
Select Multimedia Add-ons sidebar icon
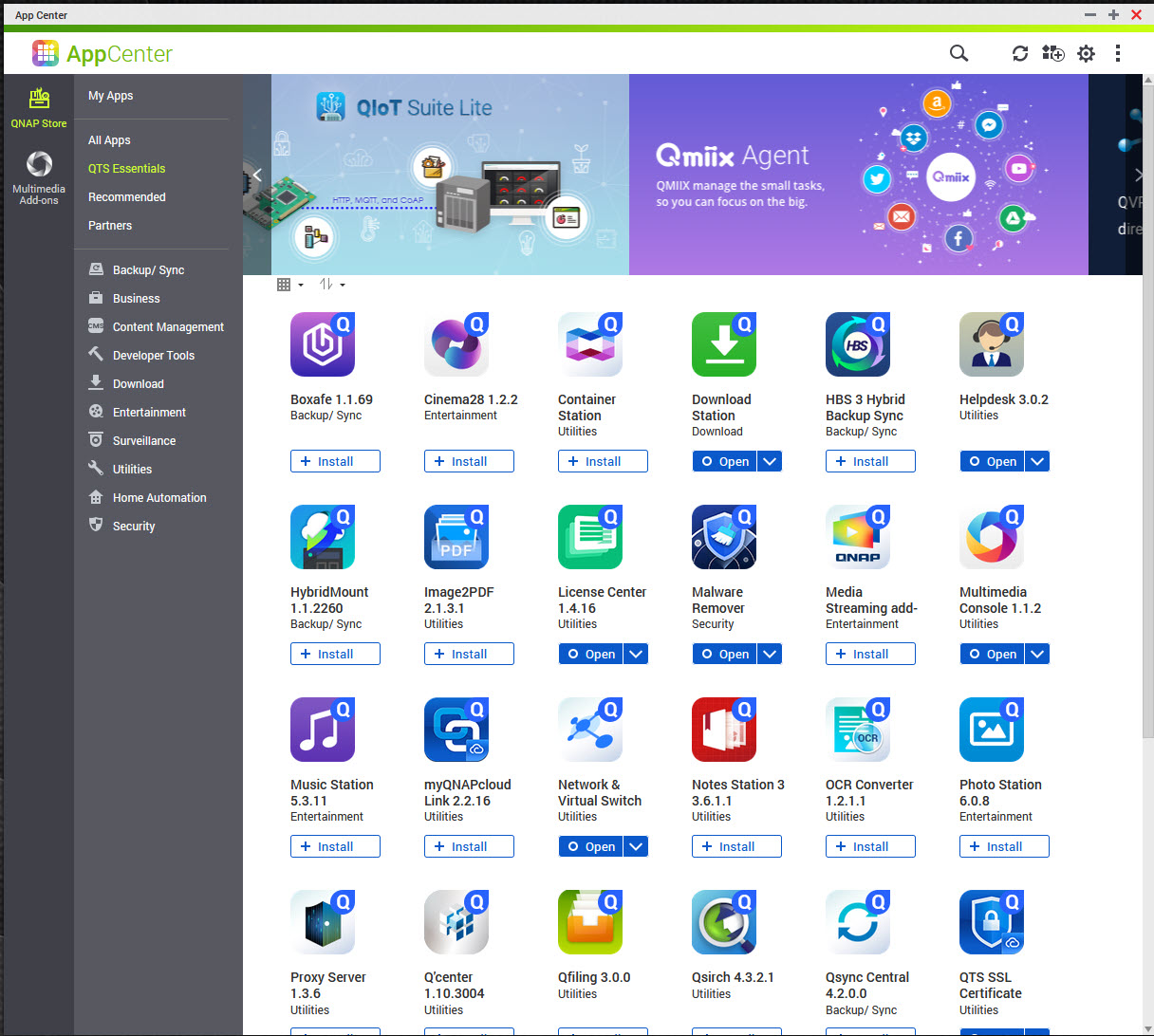[39, 177]
